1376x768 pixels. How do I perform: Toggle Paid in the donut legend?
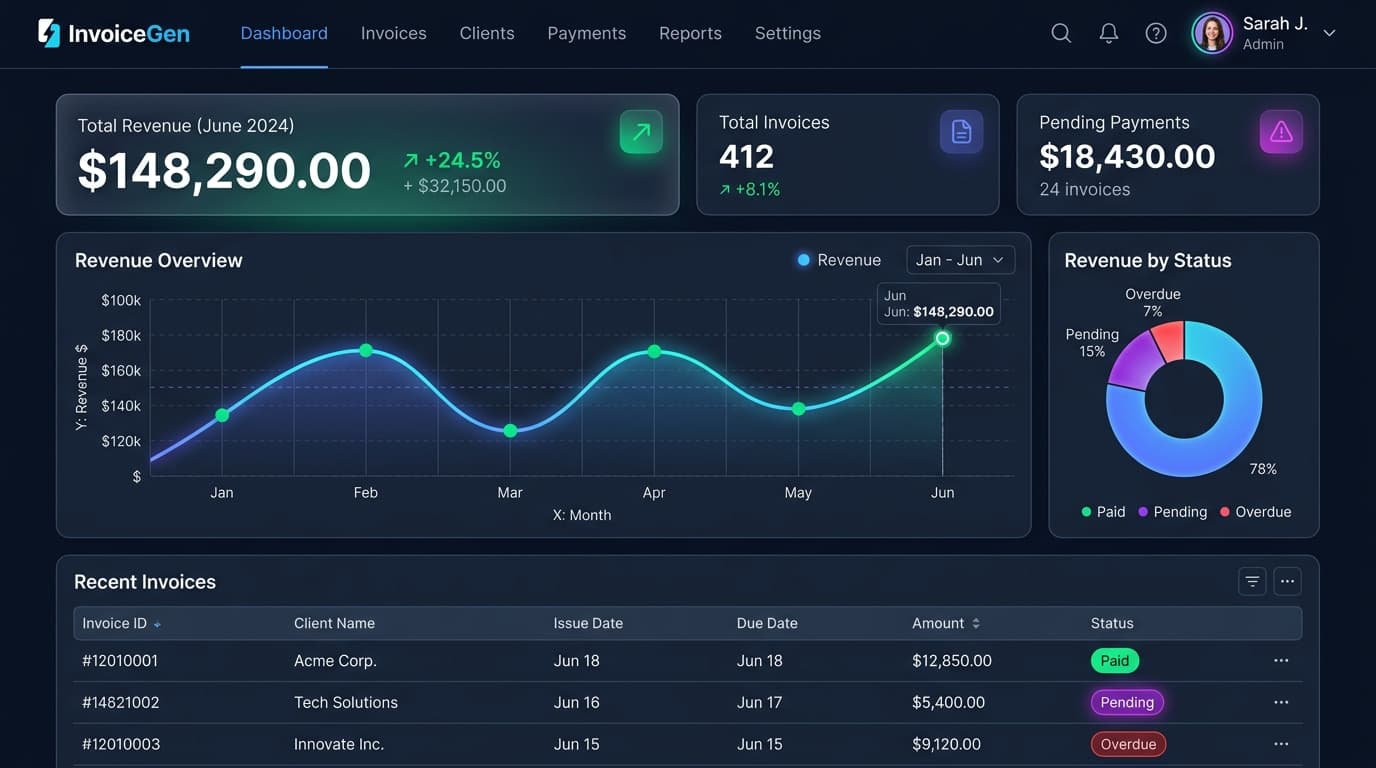(x=1103, y=512)
